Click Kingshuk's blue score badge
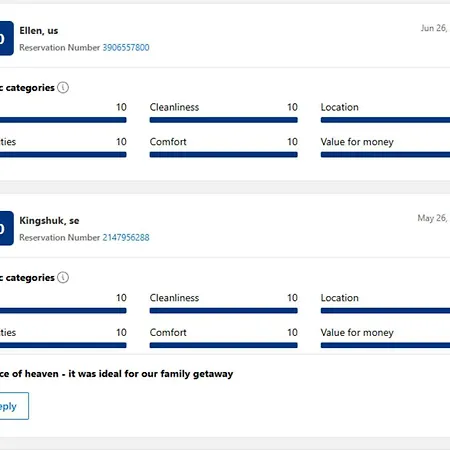 (x=7, y=228)
